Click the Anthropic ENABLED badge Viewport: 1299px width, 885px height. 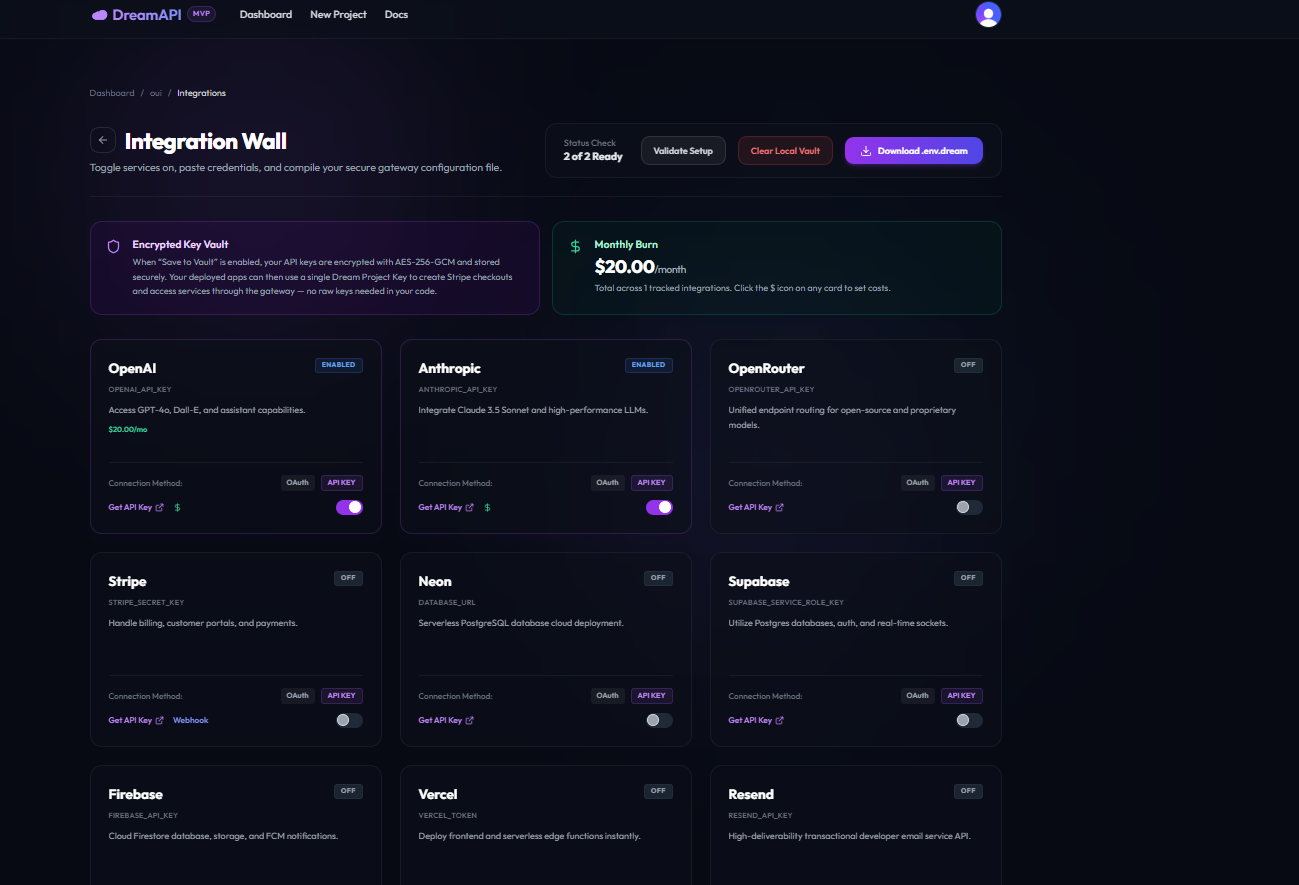click(649, 365)
